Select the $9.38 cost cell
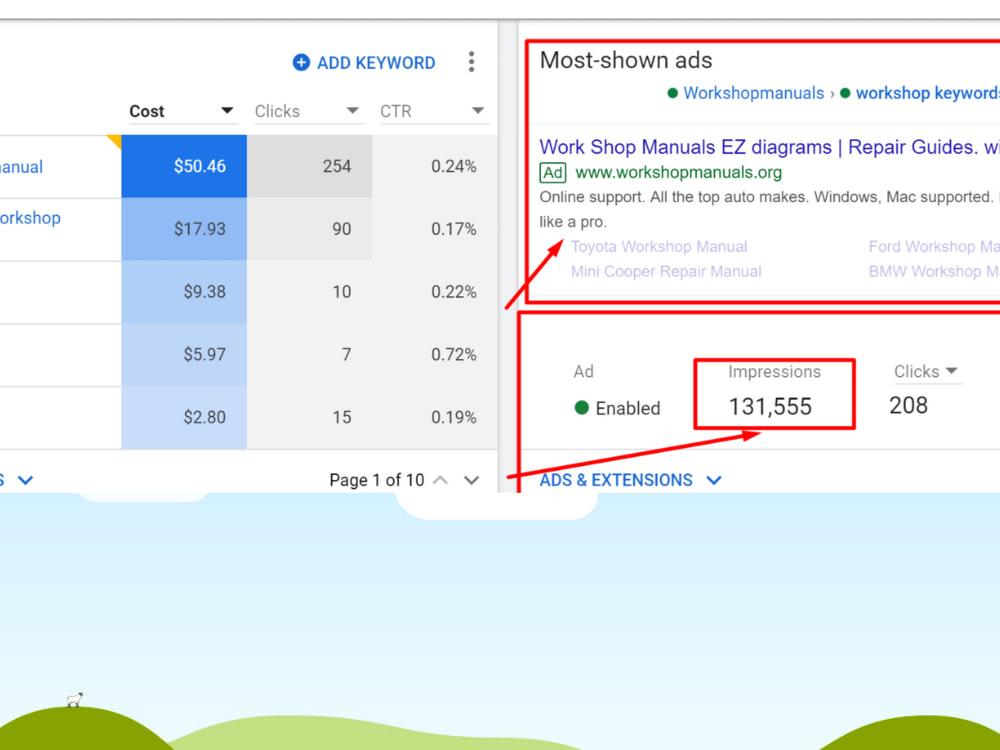Viewport: 1000px width, 750px height. click(184, 291)
